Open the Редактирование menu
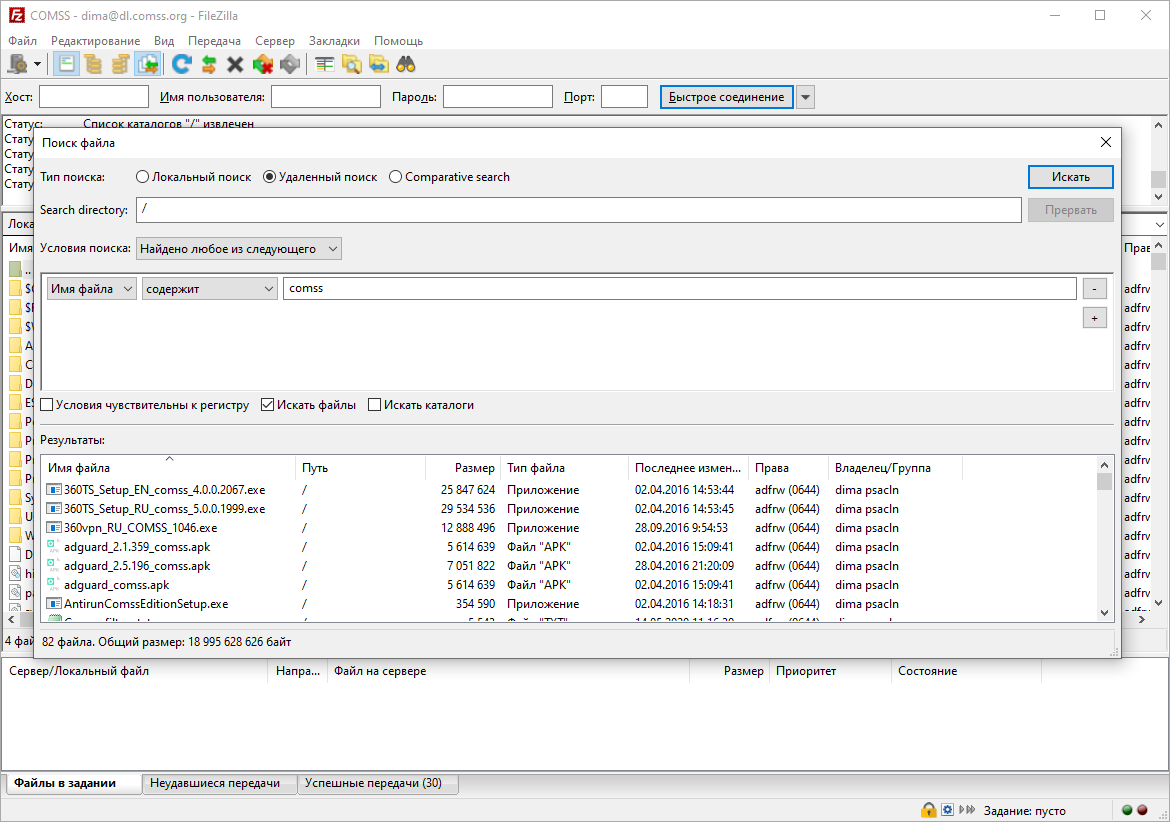Image resolution: width=1170 pixels, height=822 pixels. tap(96, 41)
